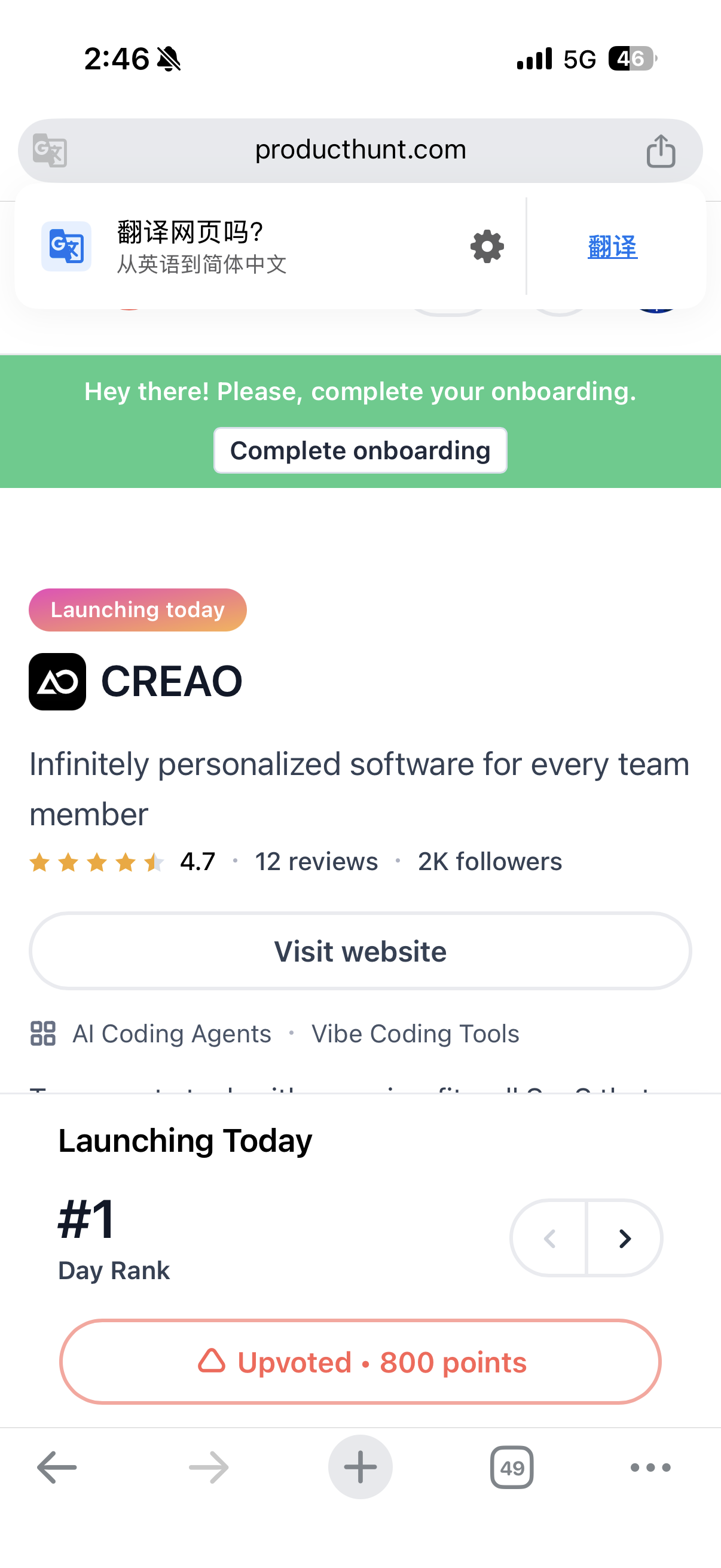Open a new tab with plus button
Screen dimensions: 721x1568
(360, 1467)
